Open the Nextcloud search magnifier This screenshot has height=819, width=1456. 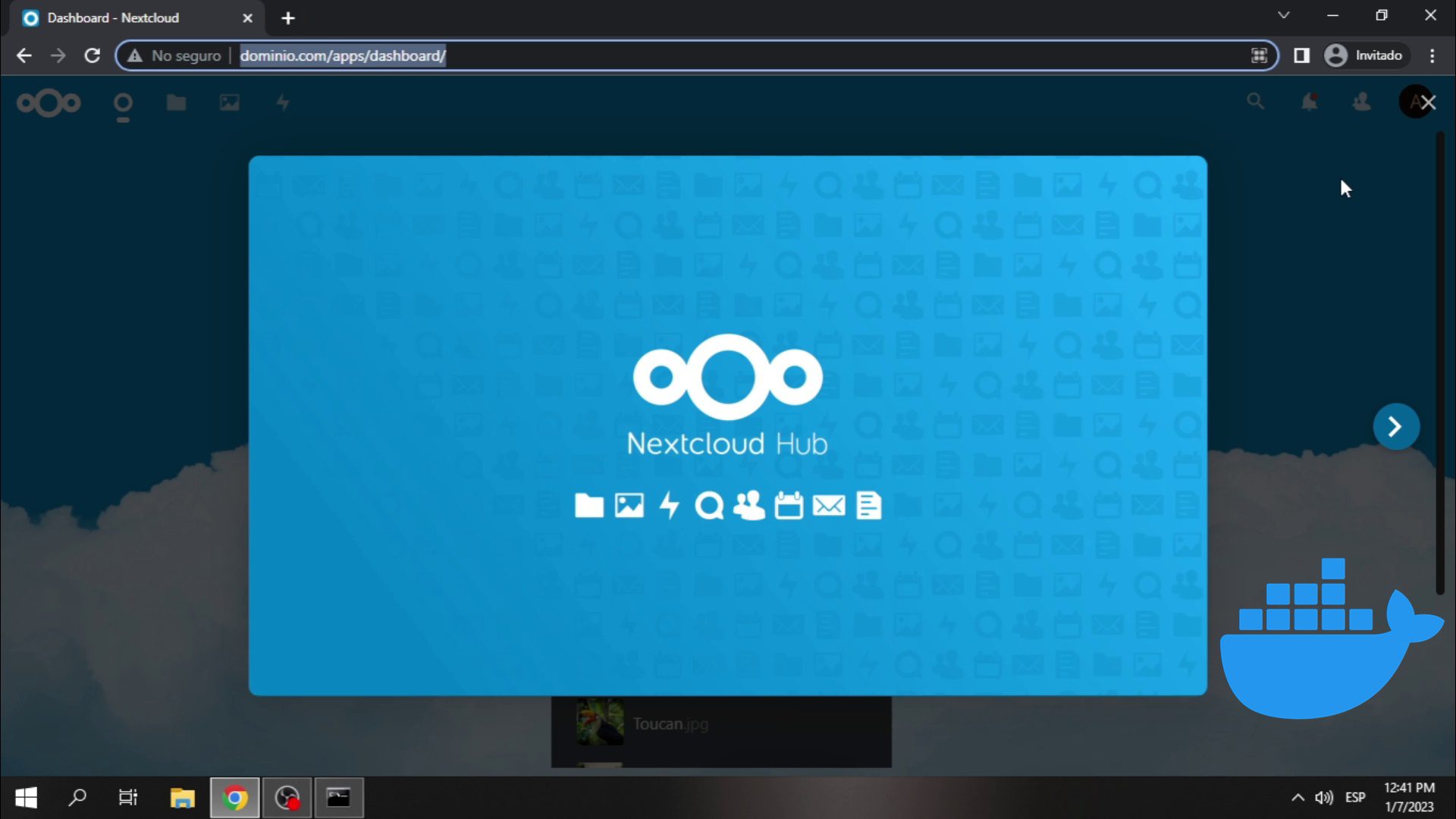pyautogui.click(x=1255, y=101)
